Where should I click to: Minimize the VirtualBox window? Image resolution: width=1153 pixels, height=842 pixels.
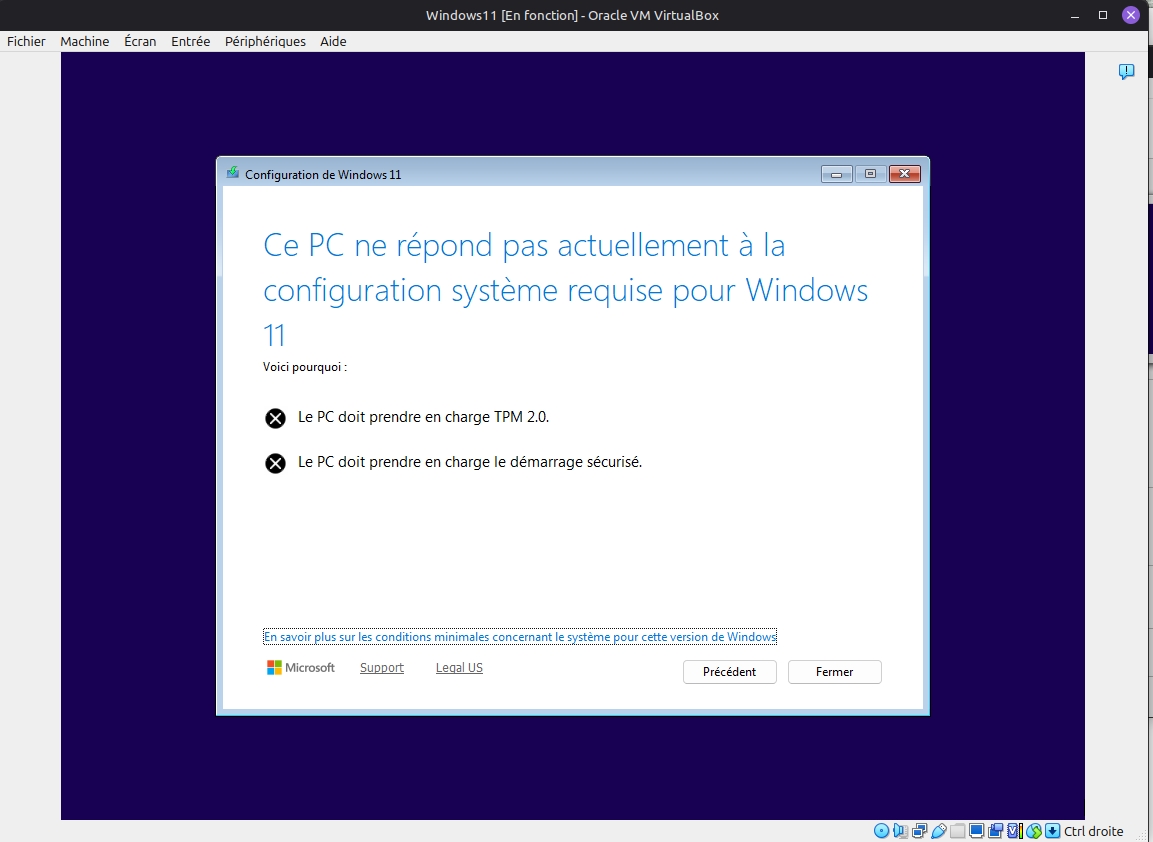1074,15
